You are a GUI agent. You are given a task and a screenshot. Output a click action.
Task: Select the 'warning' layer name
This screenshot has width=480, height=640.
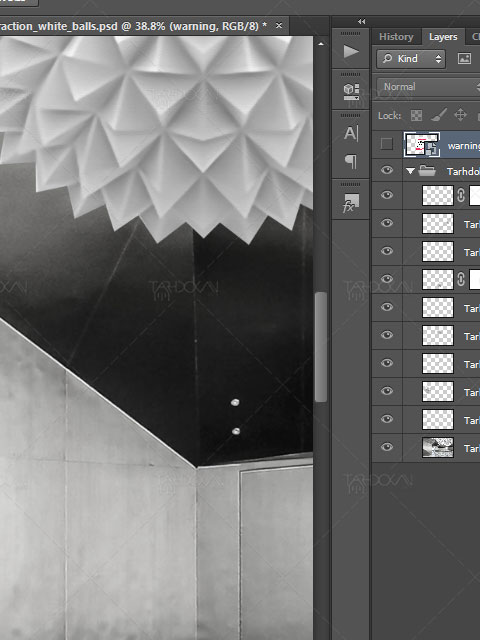[464, 146]
